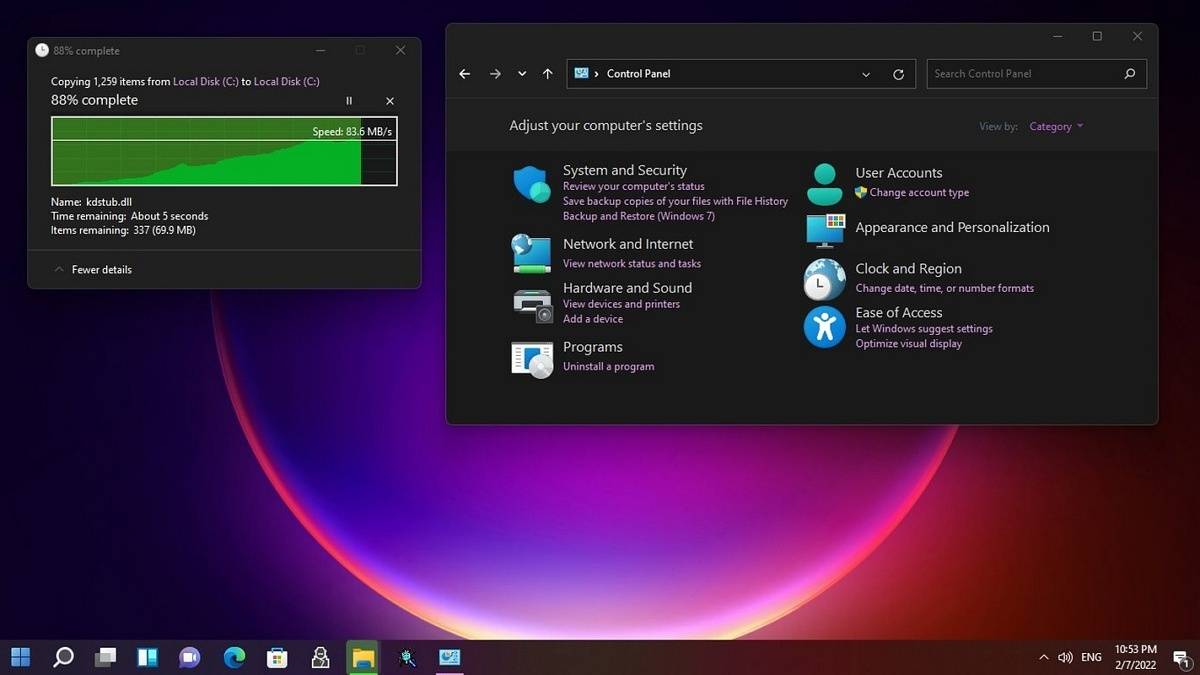Click the System and Security shield icon
This screenshot has height=675, width=1200.
click(x=531, y=185)
